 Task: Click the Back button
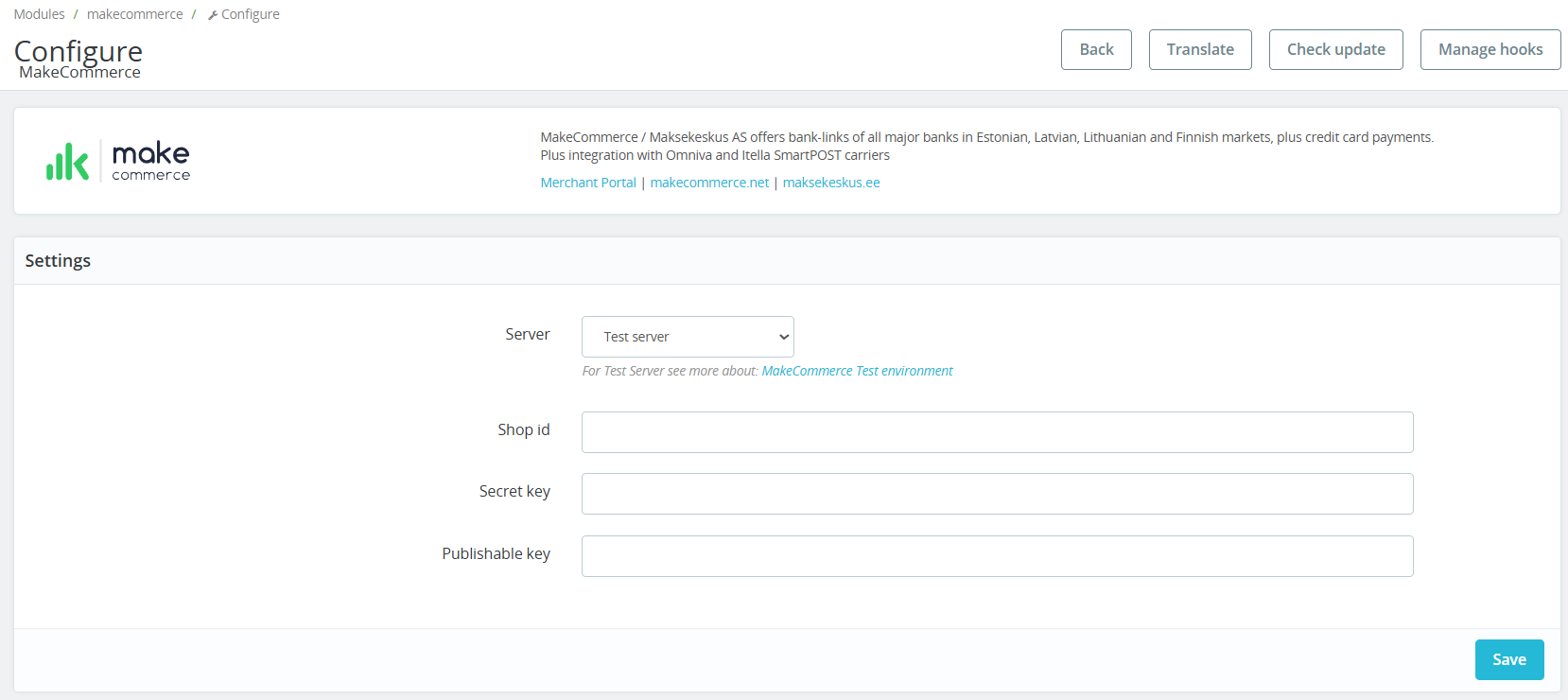click(x=1096, y=49)
